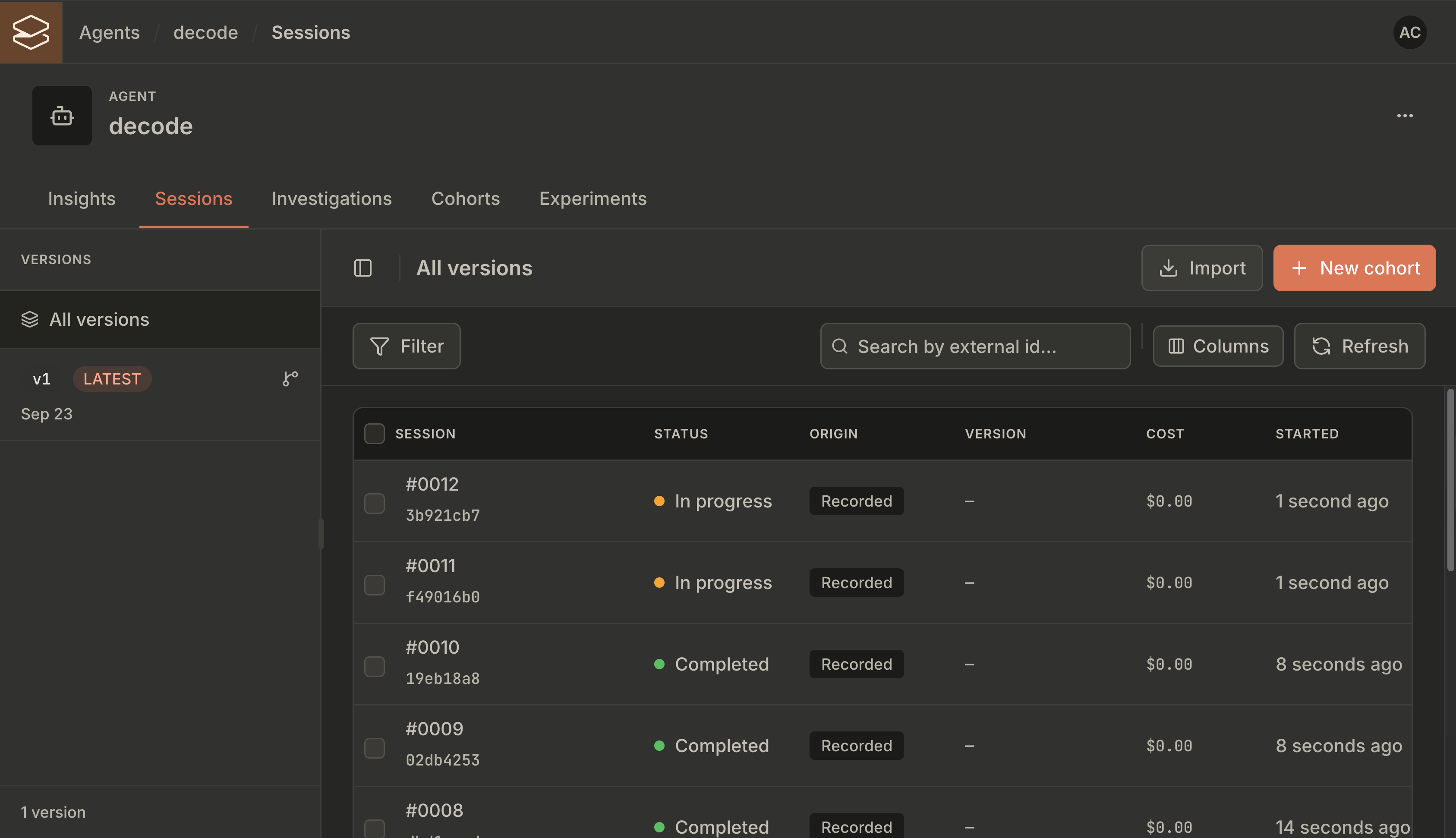Open the Experiments tab

click(x=593, y=198)
